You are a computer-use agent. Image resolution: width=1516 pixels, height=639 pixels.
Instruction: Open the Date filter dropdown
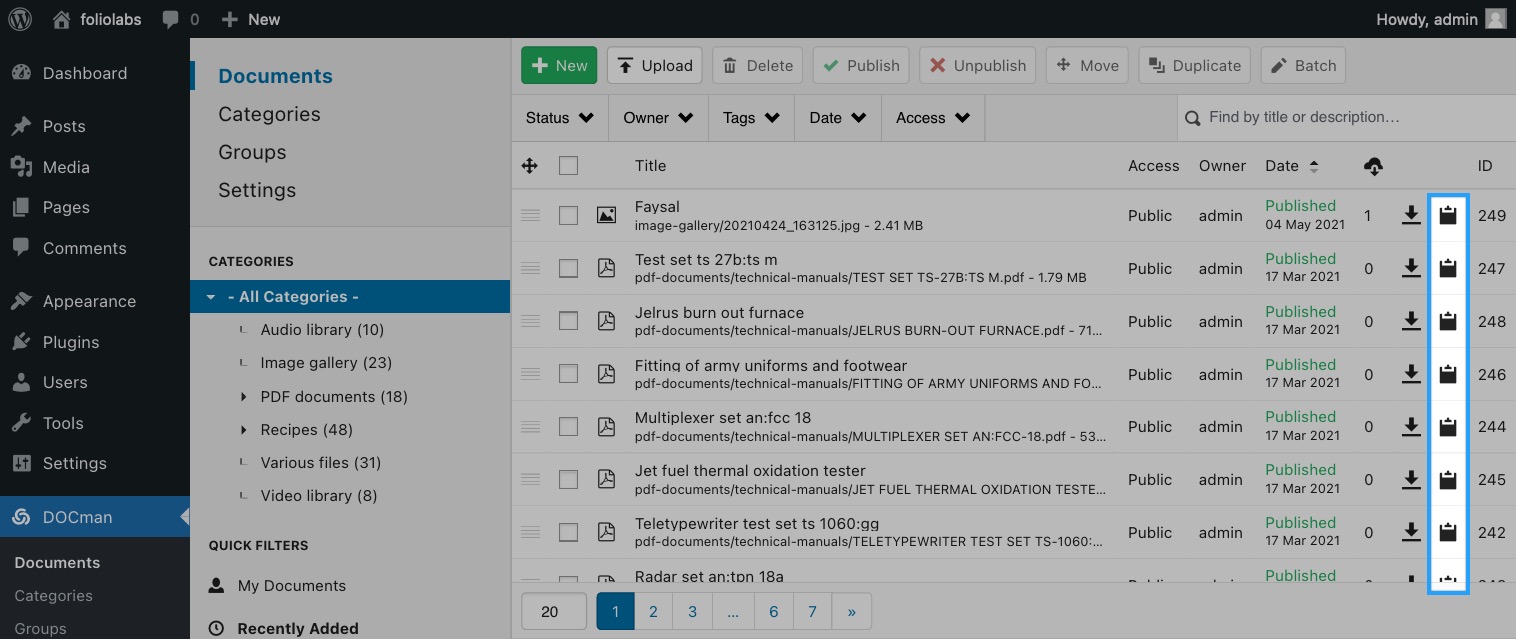tap(838, 118)
